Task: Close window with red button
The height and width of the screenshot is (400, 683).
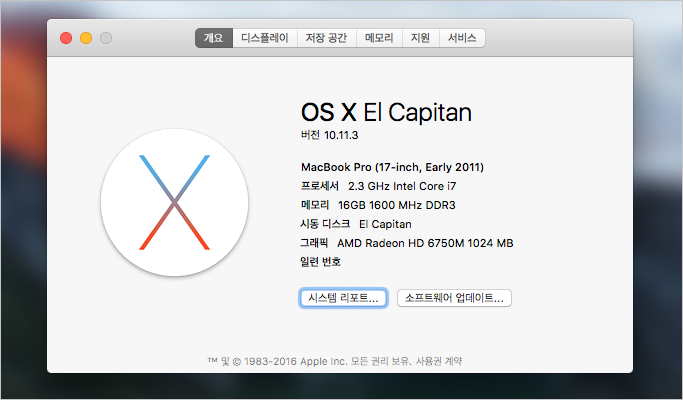Action: tap(66, 38)
